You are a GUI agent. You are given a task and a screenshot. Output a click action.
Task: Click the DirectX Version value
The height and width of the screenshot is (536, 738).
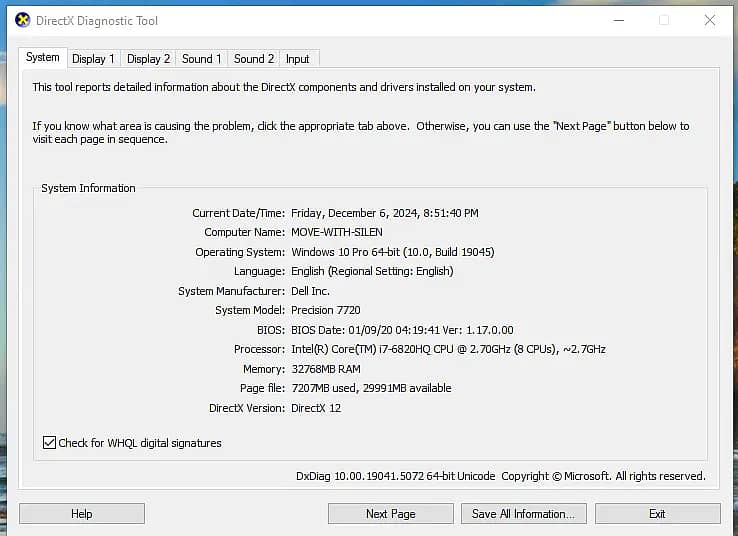point(316,408)
